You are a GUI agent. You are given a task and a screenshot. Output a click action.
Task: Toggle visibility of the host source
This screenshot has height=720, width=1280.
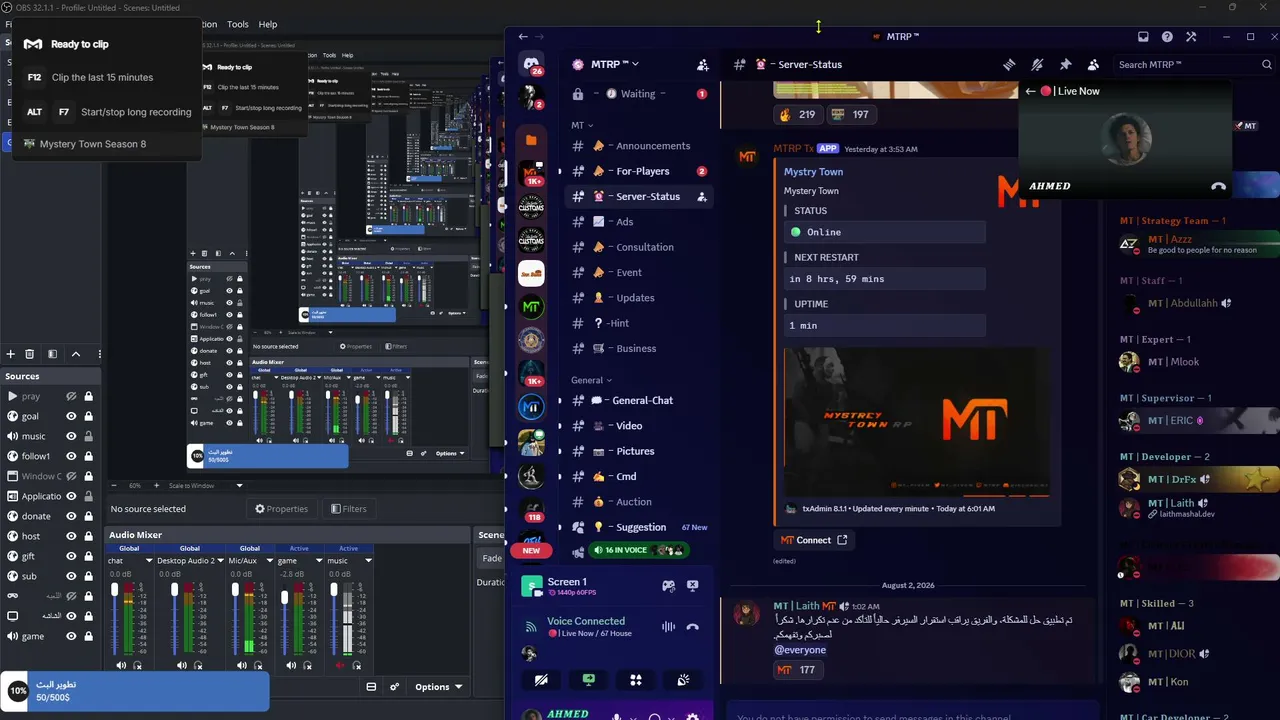[x=71, y=536]
